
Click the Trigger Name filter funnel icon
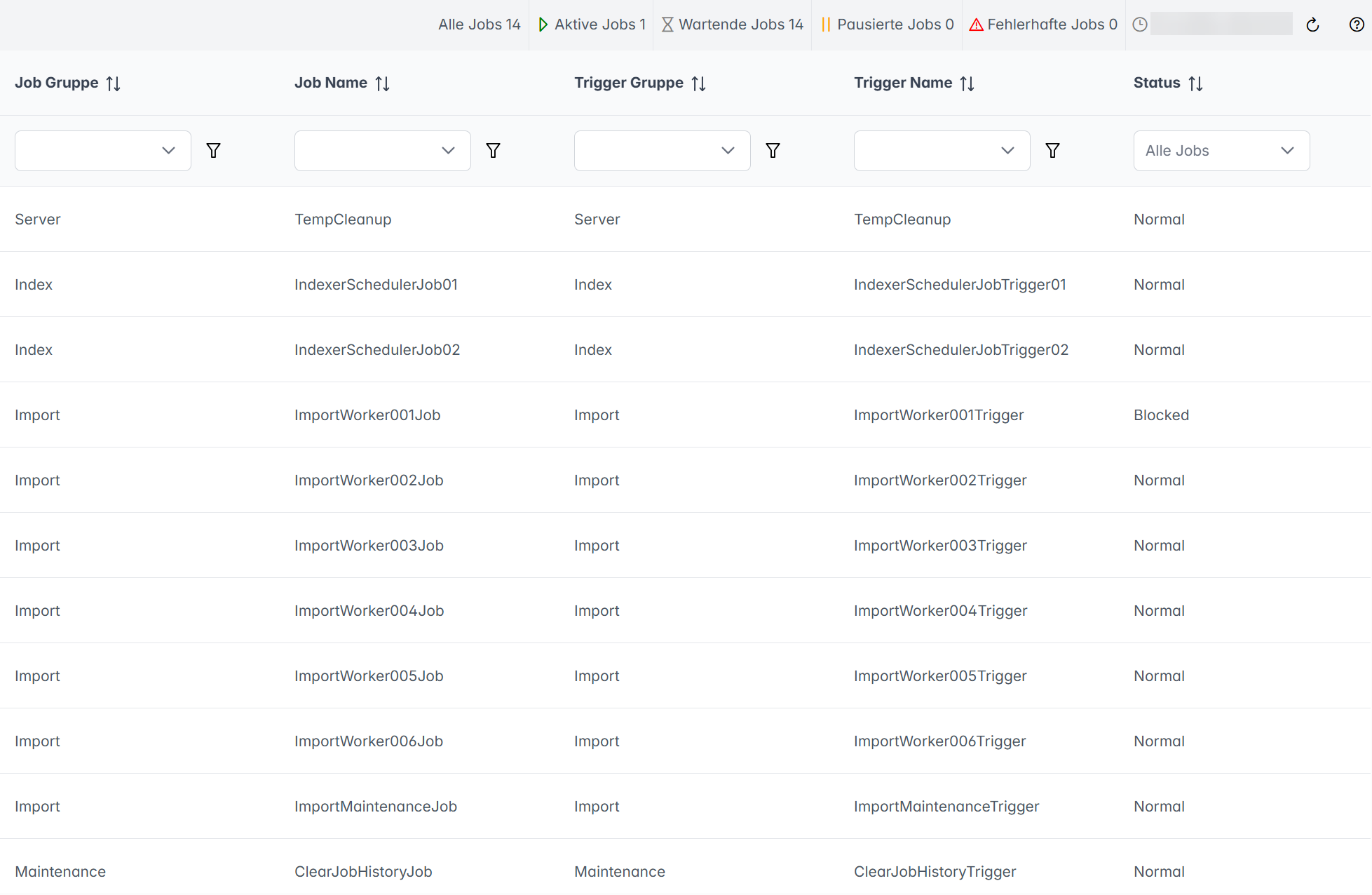[1053, 151]
